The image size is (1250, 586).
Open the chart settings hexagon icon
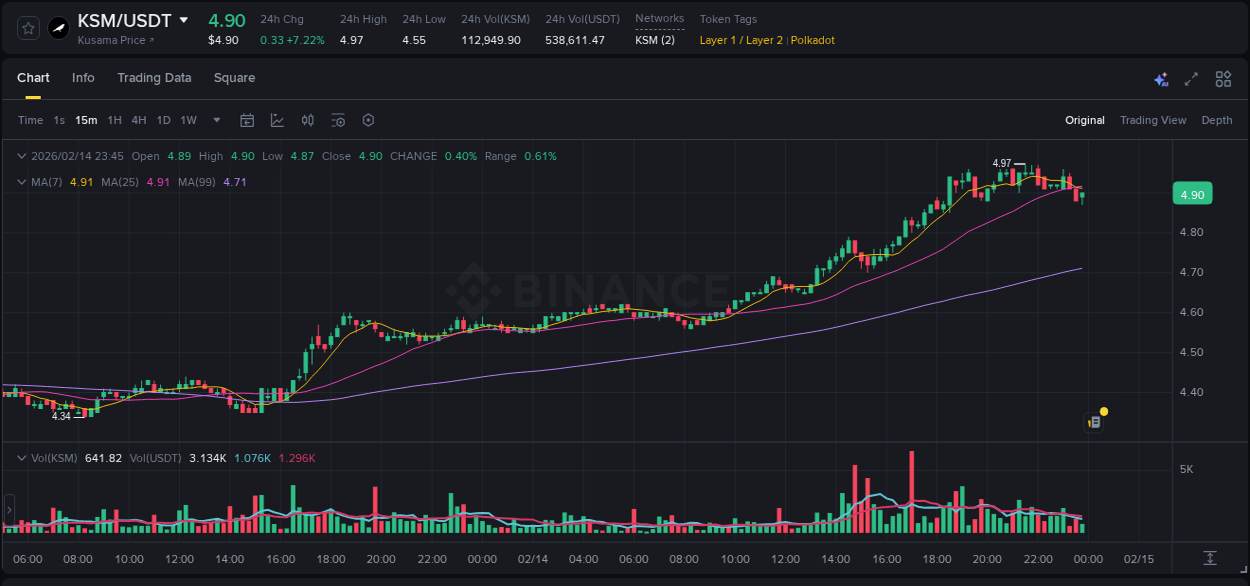tap(368, 120)
